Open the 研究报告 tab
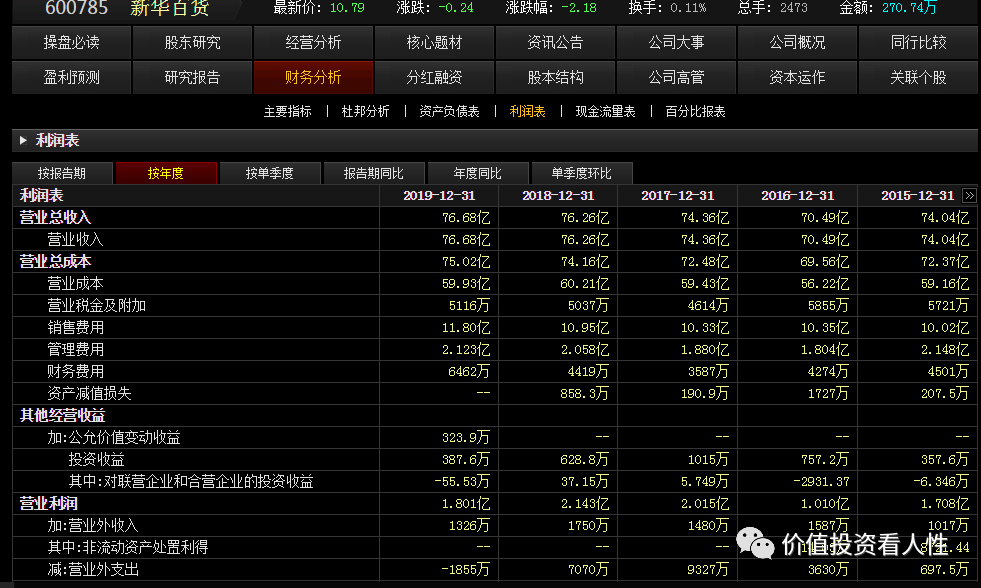 (x=192, y=78)
